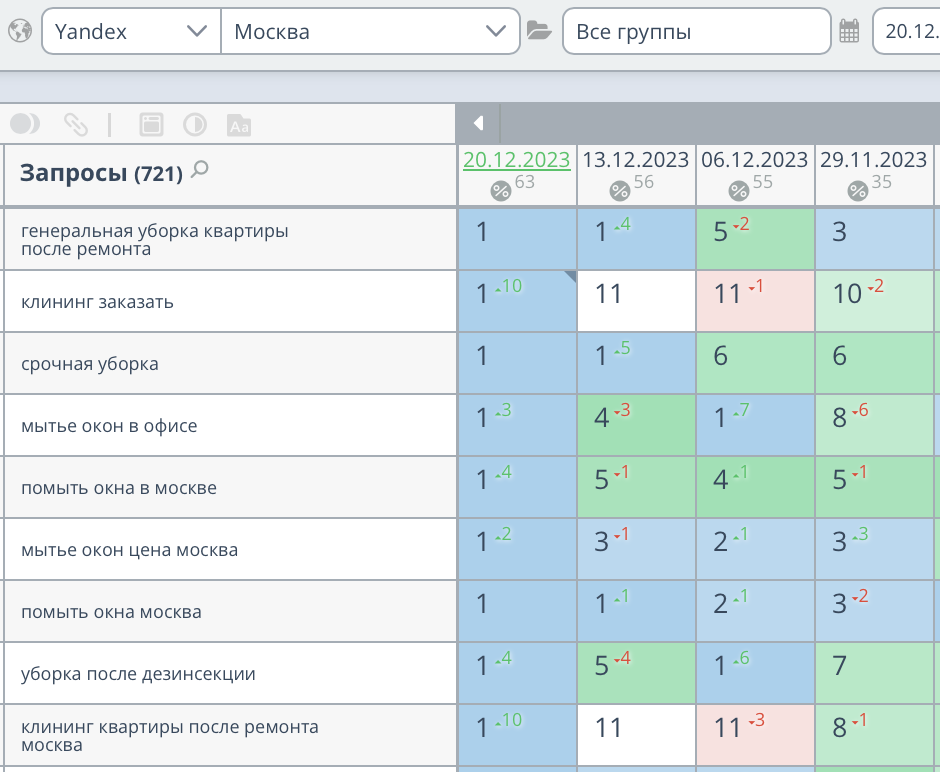Click the calendar icon next to date field
The height and width of the screenshot is (772, 940).
point(849,31)
